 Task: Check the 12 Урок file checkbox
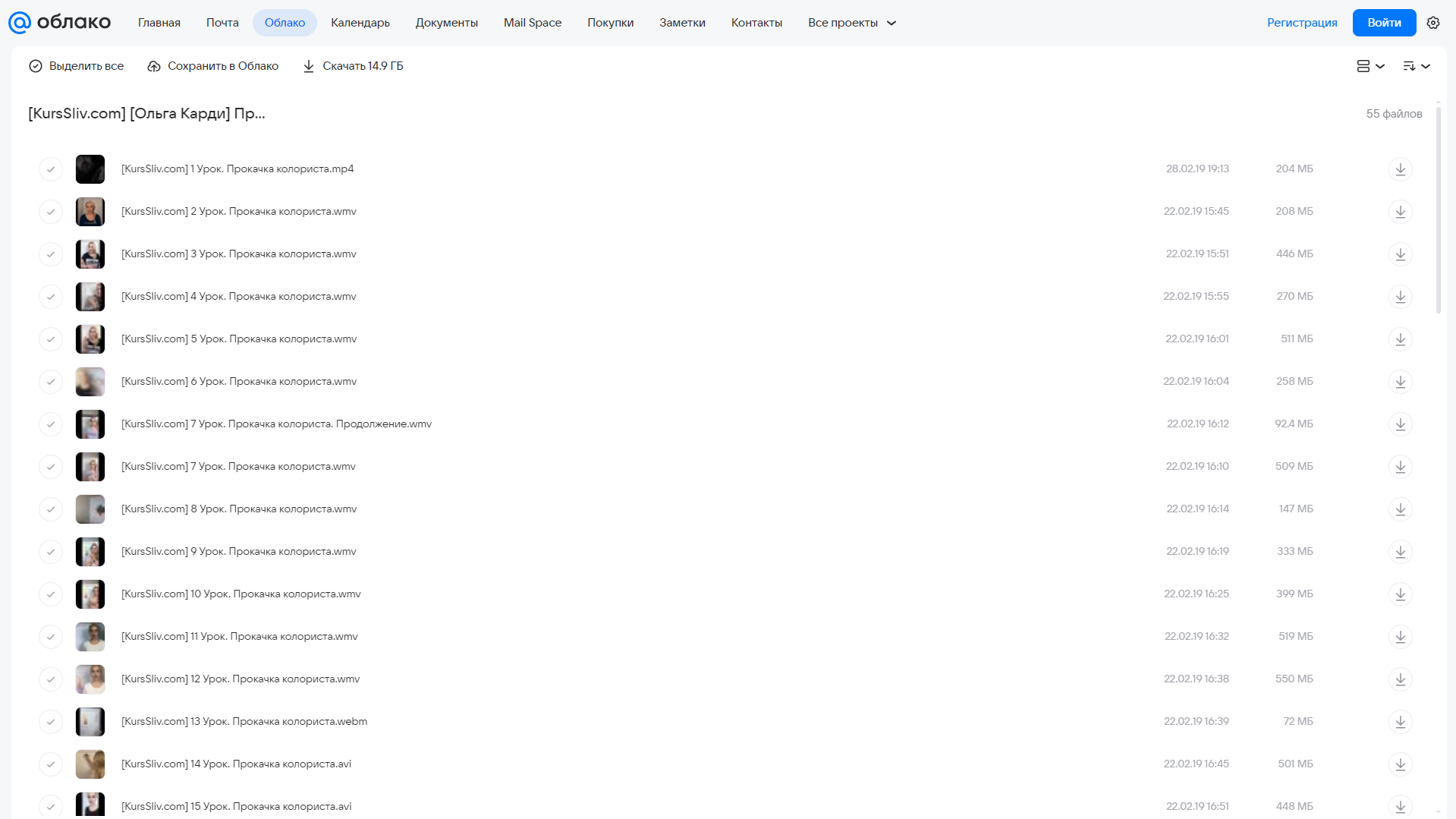51,679
